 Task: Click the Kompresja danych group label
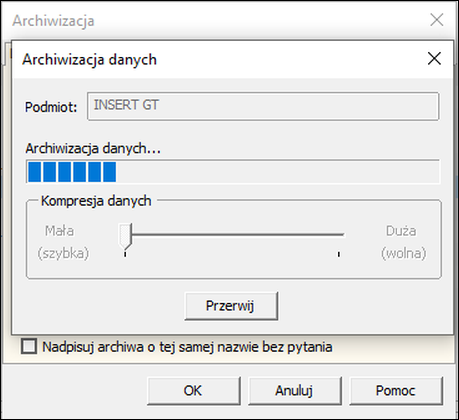tap(96, 201)
